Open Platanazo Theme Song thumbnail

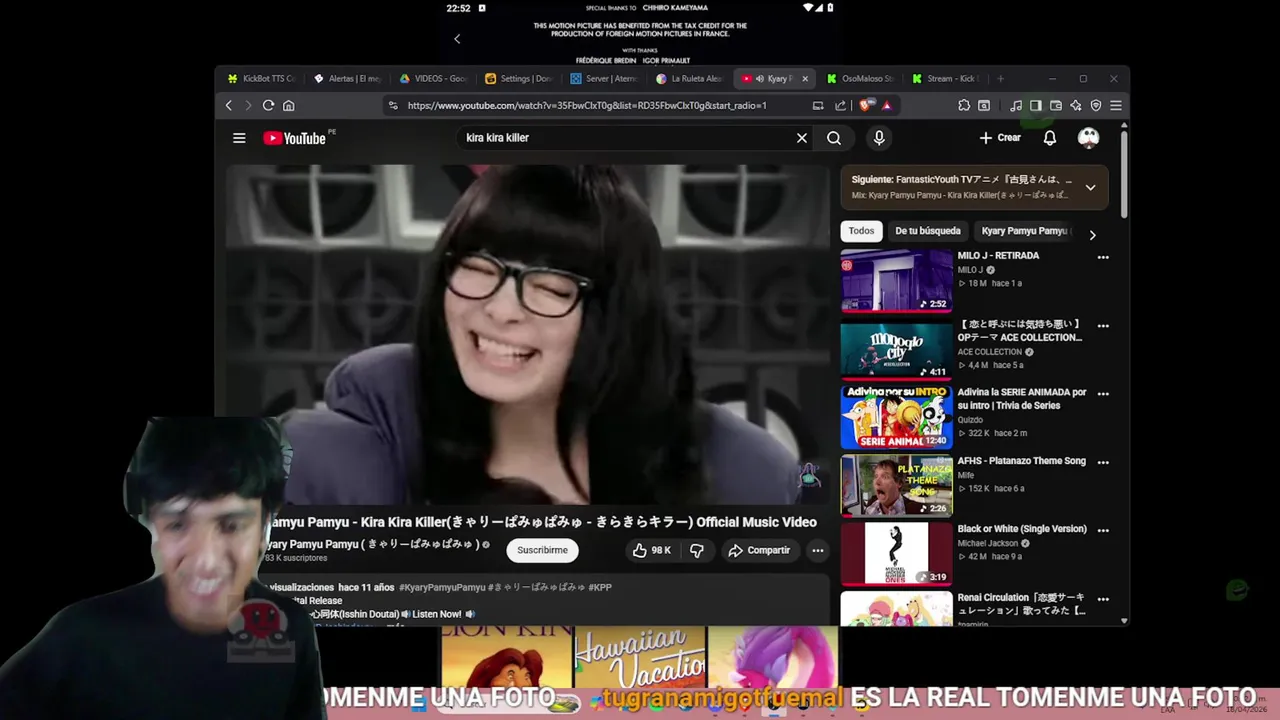896,486
